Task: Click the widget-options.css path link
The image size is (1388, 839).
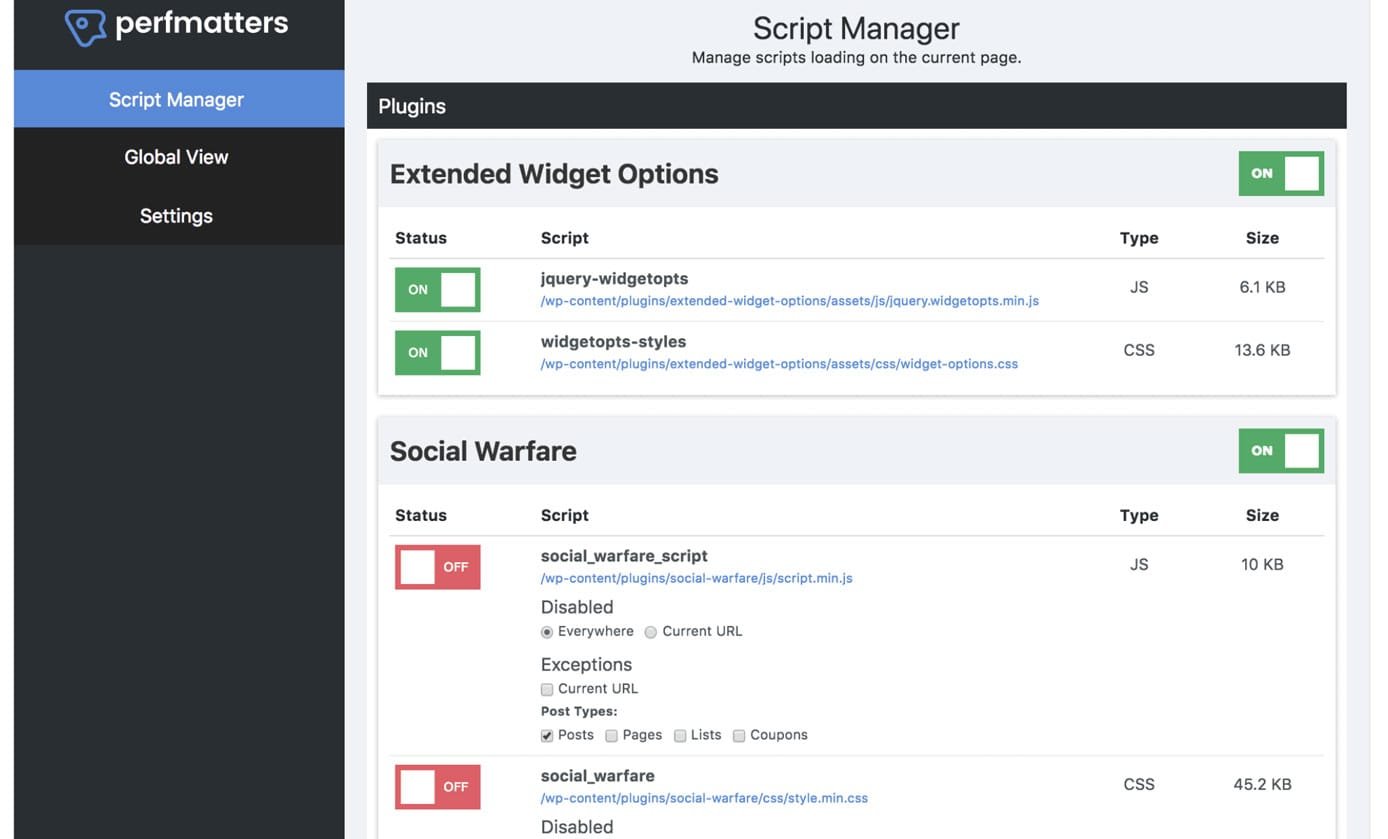Action: click(780, 363)
